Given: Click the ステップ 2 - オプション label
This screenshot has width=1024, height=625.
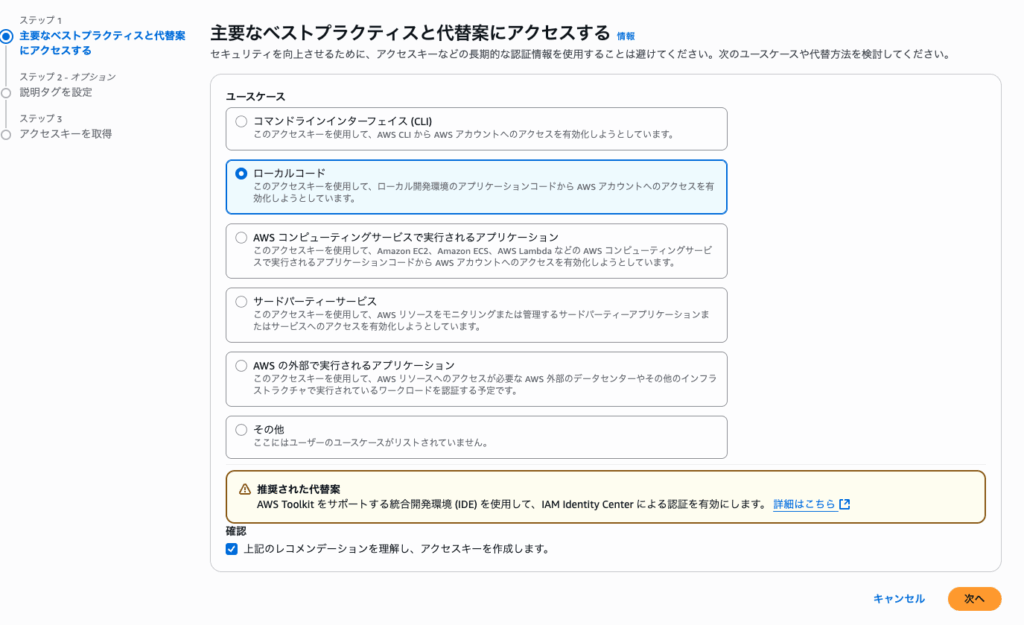Looking at the screenshot, I should 67,77.
